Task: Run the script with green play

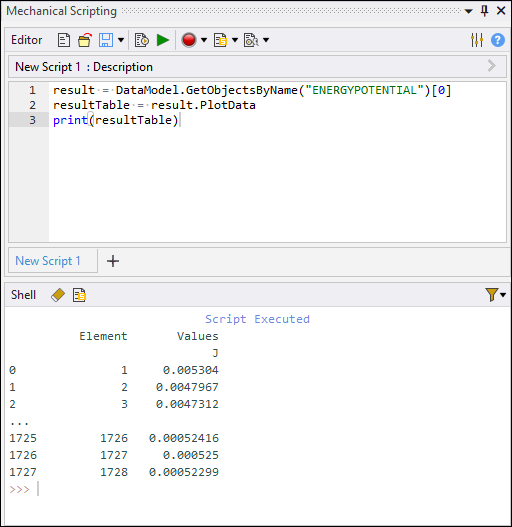Action: coord(163,40)
